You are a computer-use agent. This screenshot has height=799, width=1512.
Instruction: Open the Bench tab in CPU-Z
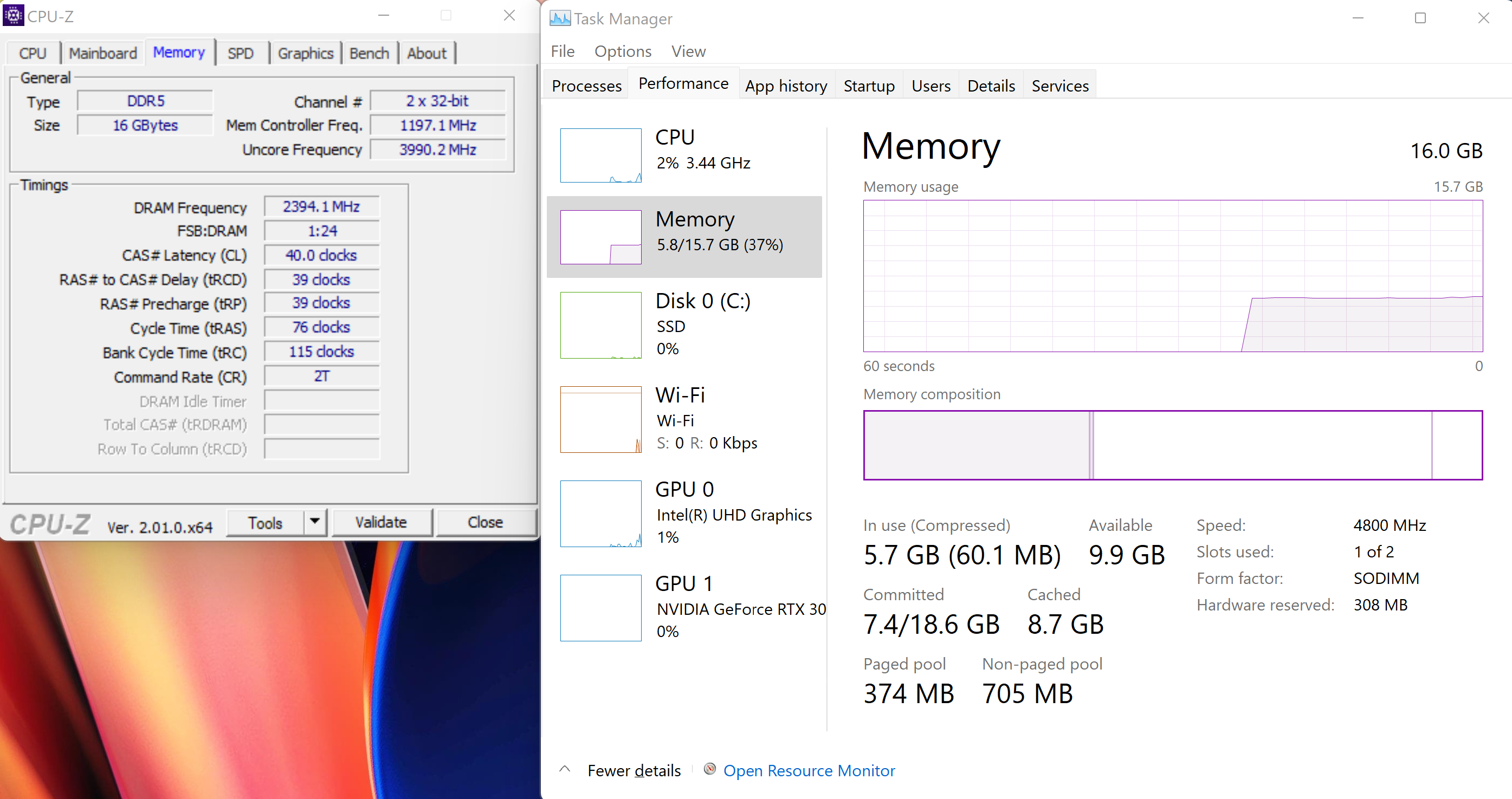coord(369,54)
